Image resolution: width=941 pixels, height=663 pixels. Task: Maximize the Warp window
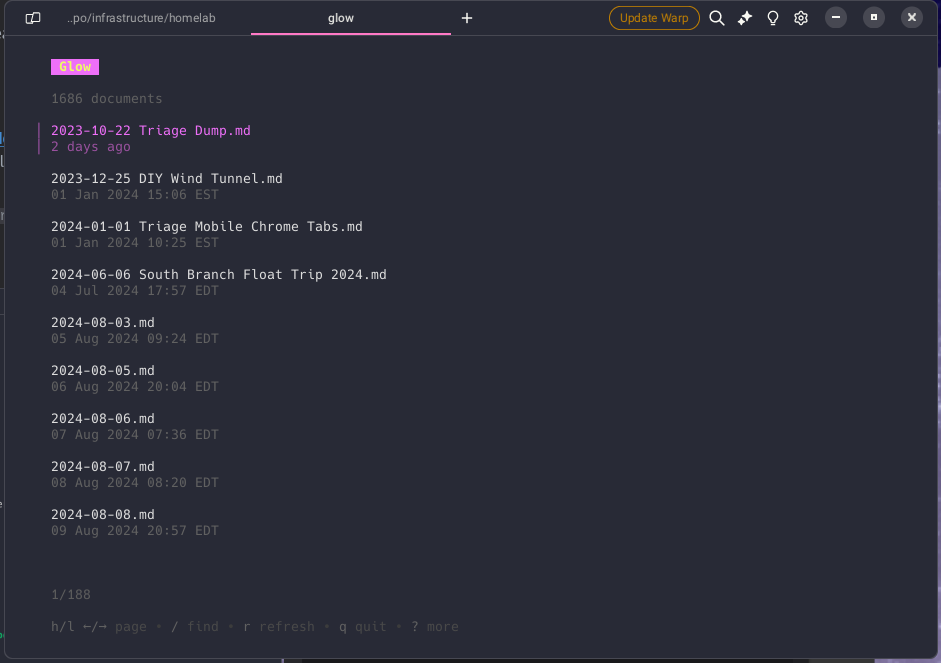point(874,18)
